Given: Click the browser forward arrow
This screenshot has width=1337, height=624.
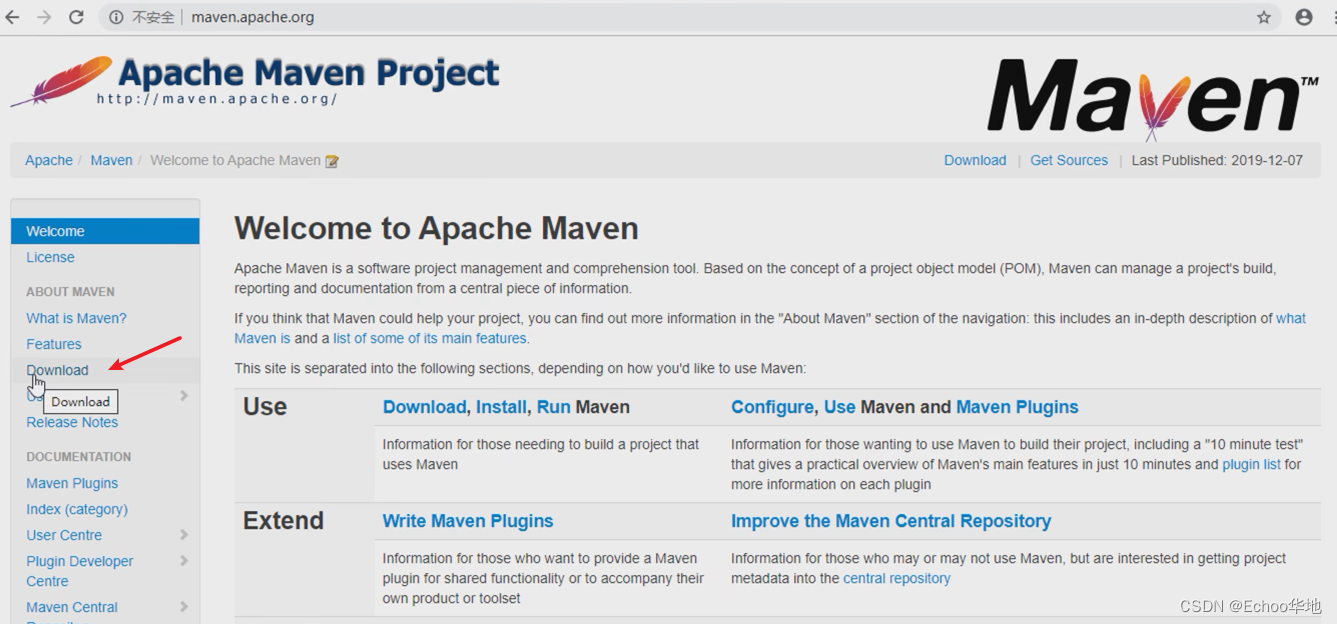Looking at the screenshot, I should pyautogui.click(x=44, y=17).
